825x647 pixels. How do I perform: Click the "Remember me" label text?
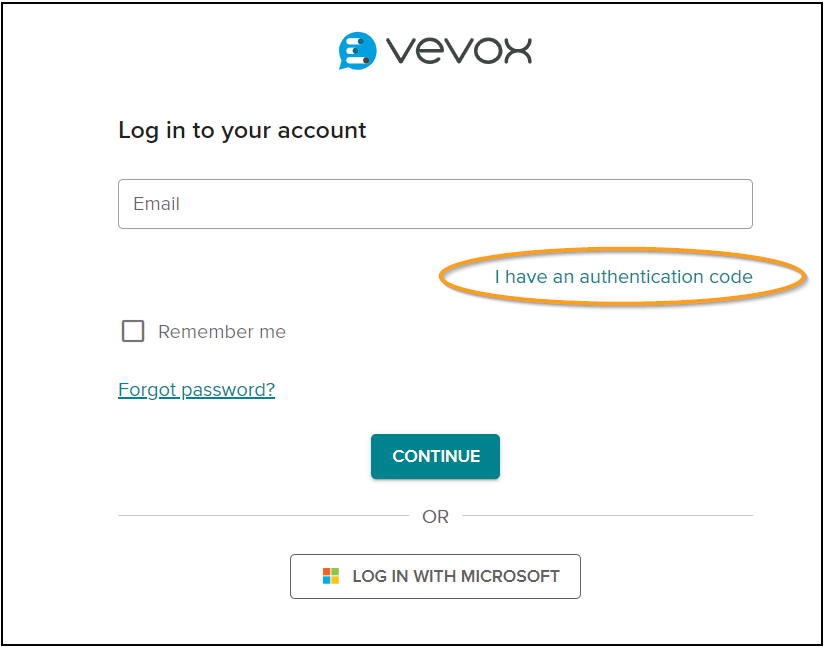(x=222, y=332)
